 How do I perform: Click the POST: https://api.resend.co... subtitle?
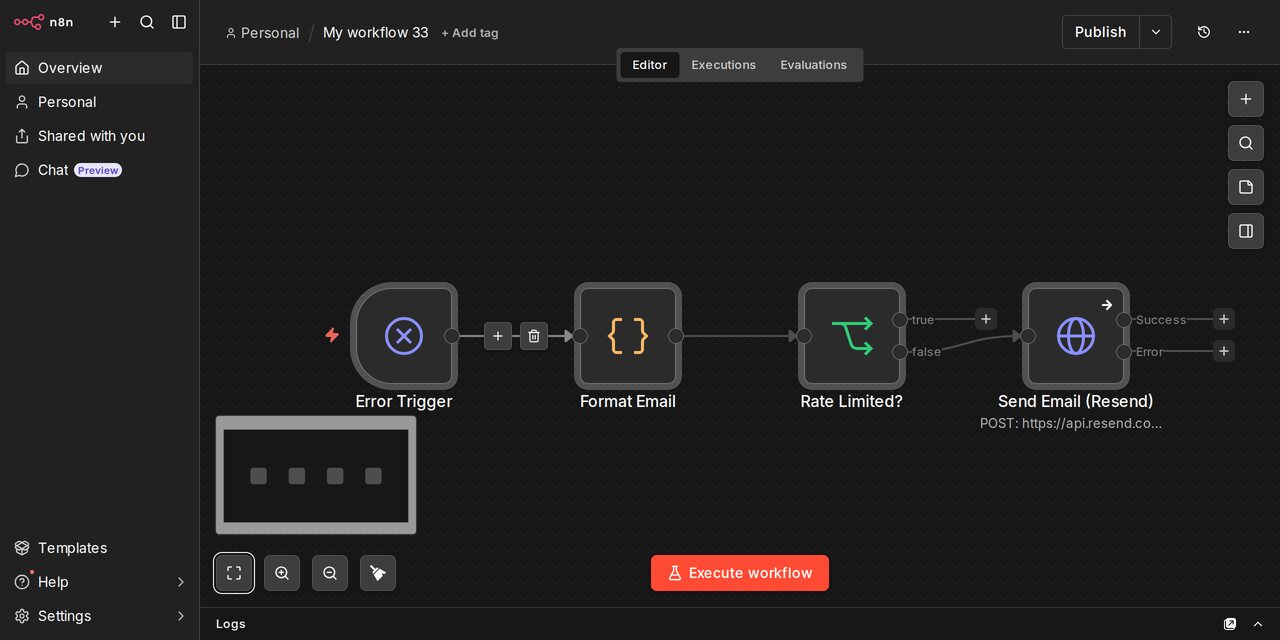(x=1071, y=423)
